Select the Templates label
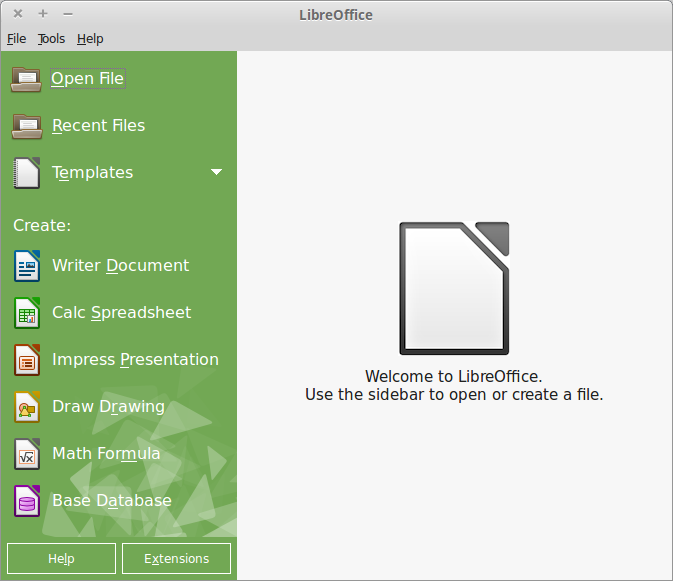Image resolution: width=673 pixels, height=581 pixels. click(92, 172)
